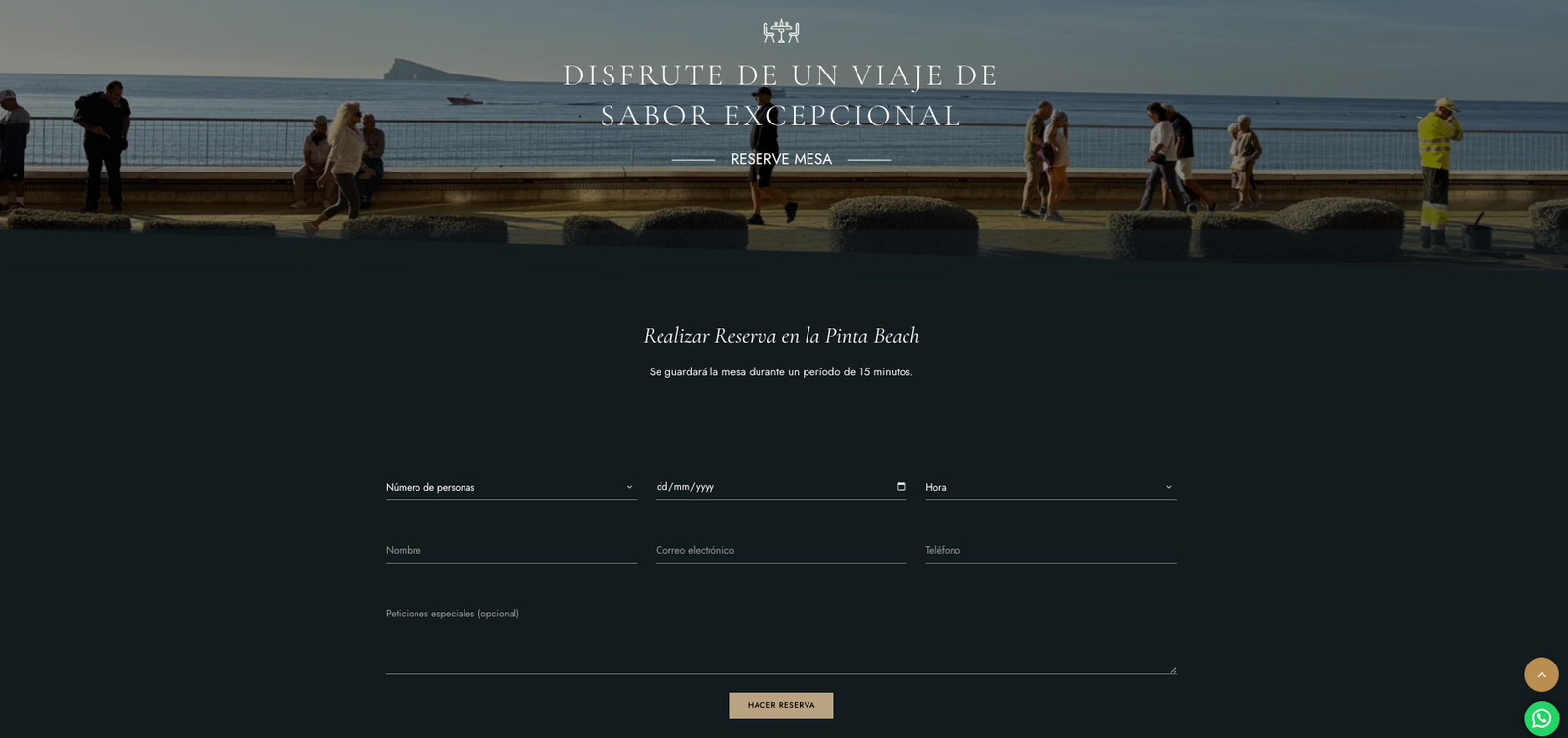The height and width of the screenshot is (738, 1568).
Task: Select the Correo electrónico field
Action: [x=781, y=550]
